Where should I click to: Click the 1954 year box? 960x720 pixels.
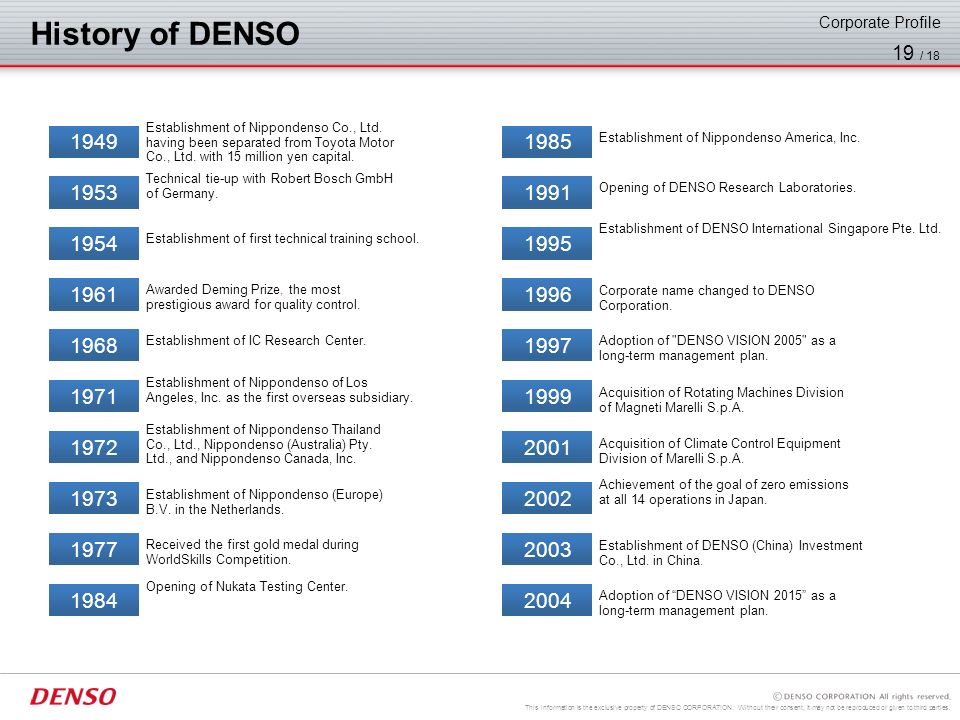coord(94,244)
